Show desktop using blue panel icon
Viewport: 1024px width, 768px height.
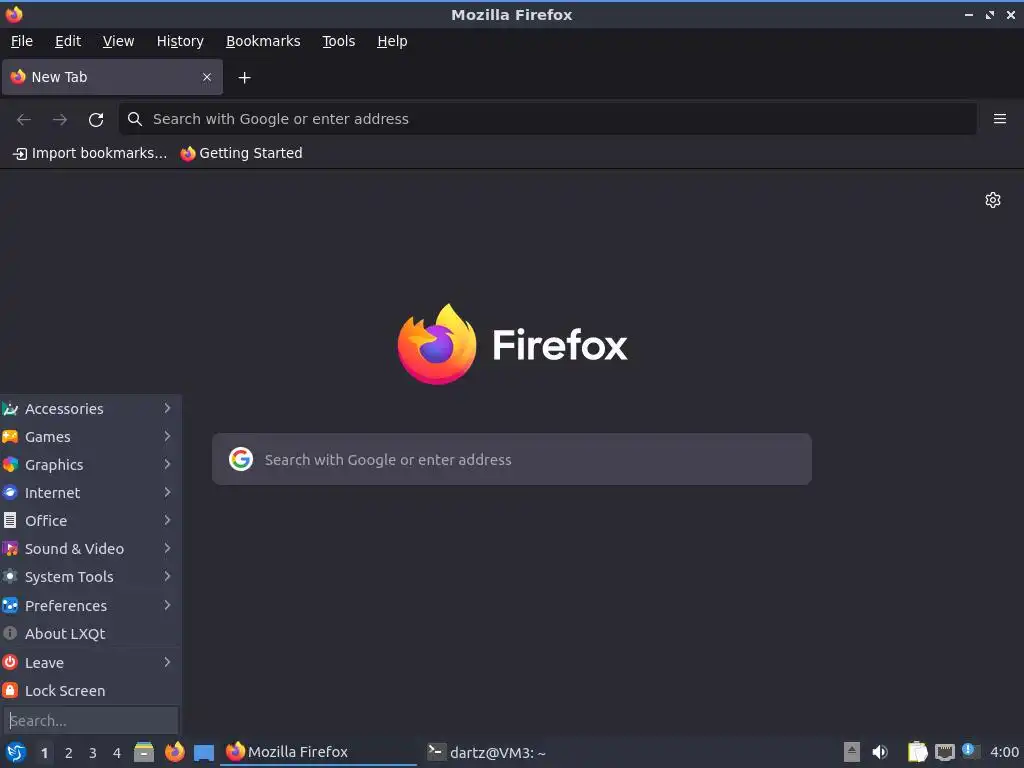point(204,752)
